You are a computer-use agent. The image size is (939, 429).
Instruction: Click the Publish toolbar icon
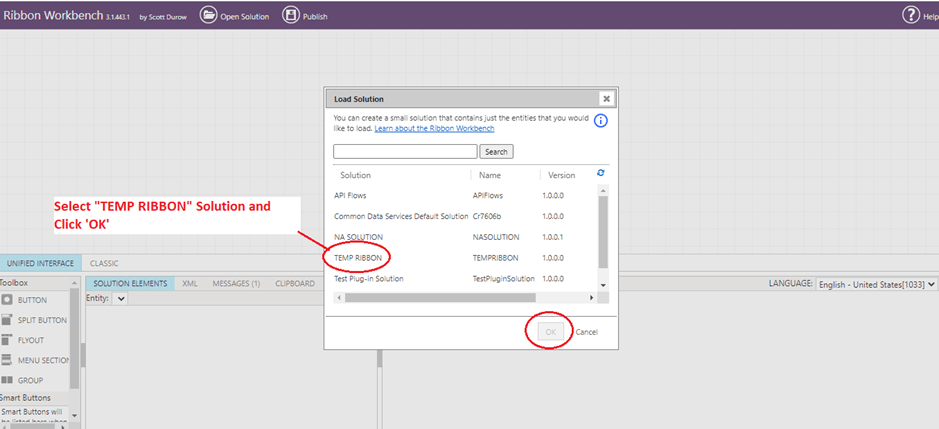(x=290, y=15)
